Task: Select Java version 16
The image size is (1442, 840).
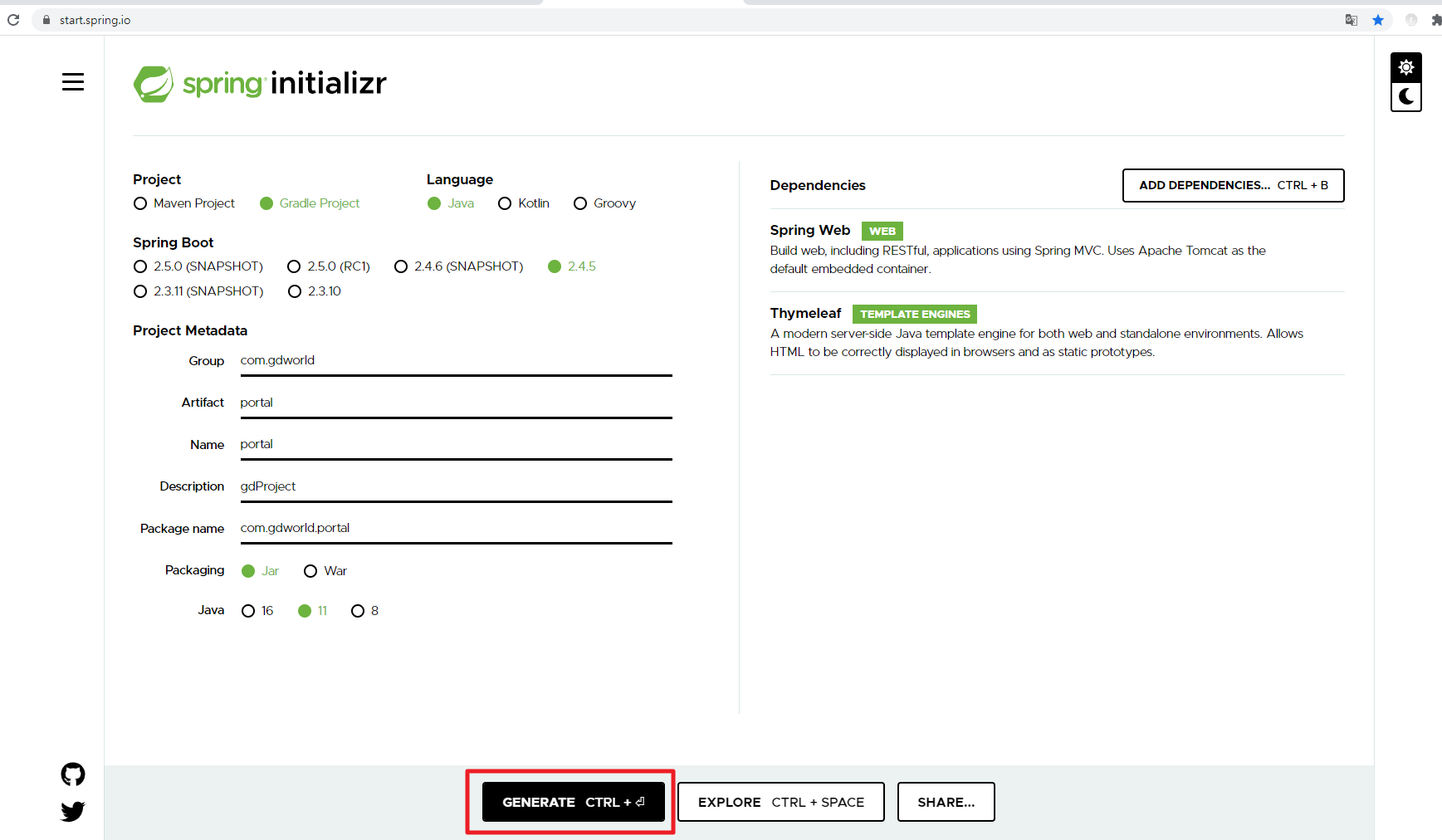Action: tap(257, 611)
